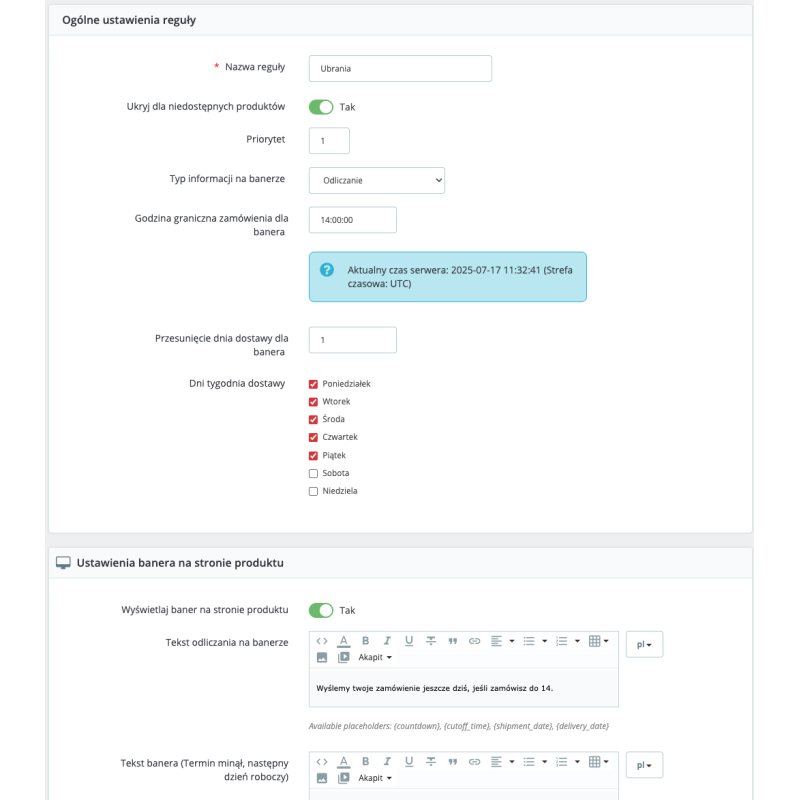
Task: Insert an image into countdown banner text
Action: 322,657
